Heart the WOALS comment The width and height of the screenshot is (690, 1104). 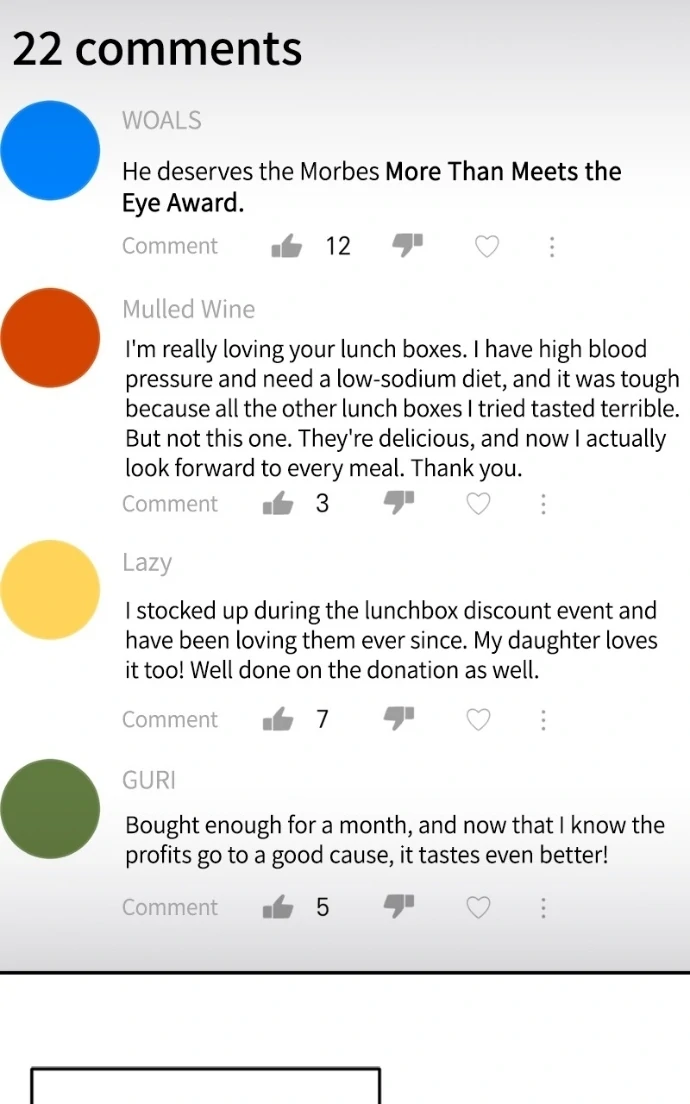(486, 246)
